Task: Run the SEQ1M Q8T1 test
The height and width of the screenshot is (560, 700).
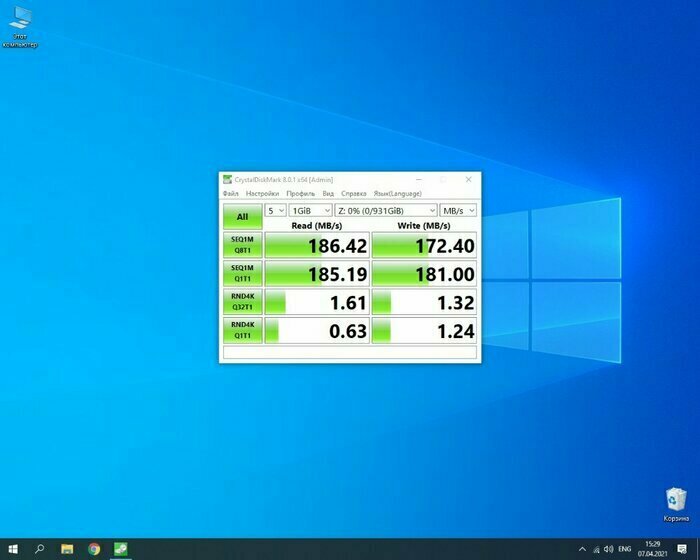Action: click(242, 245)
